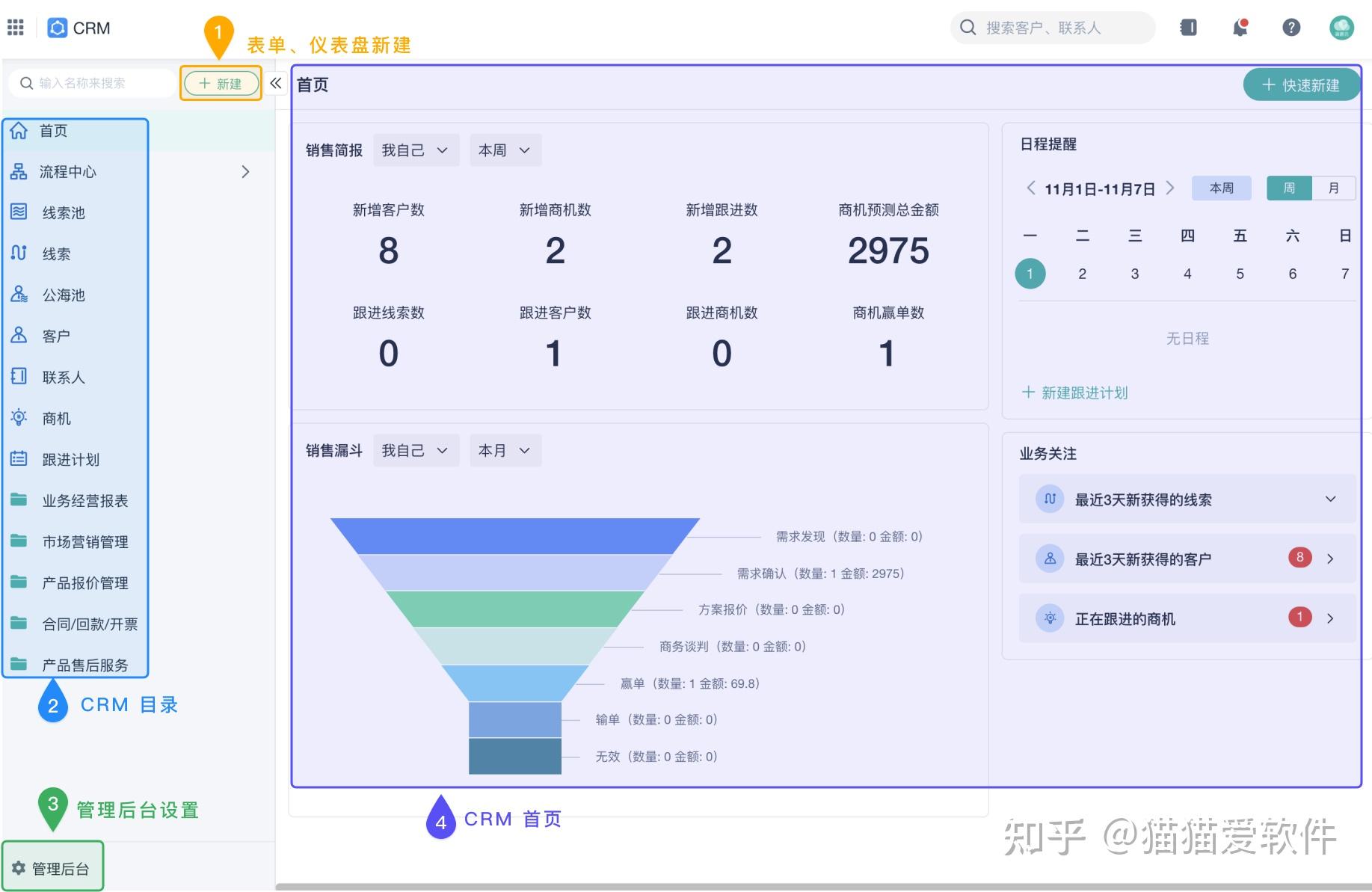Click the 本周 button in 日程提醒

[x=1222, y=188]
